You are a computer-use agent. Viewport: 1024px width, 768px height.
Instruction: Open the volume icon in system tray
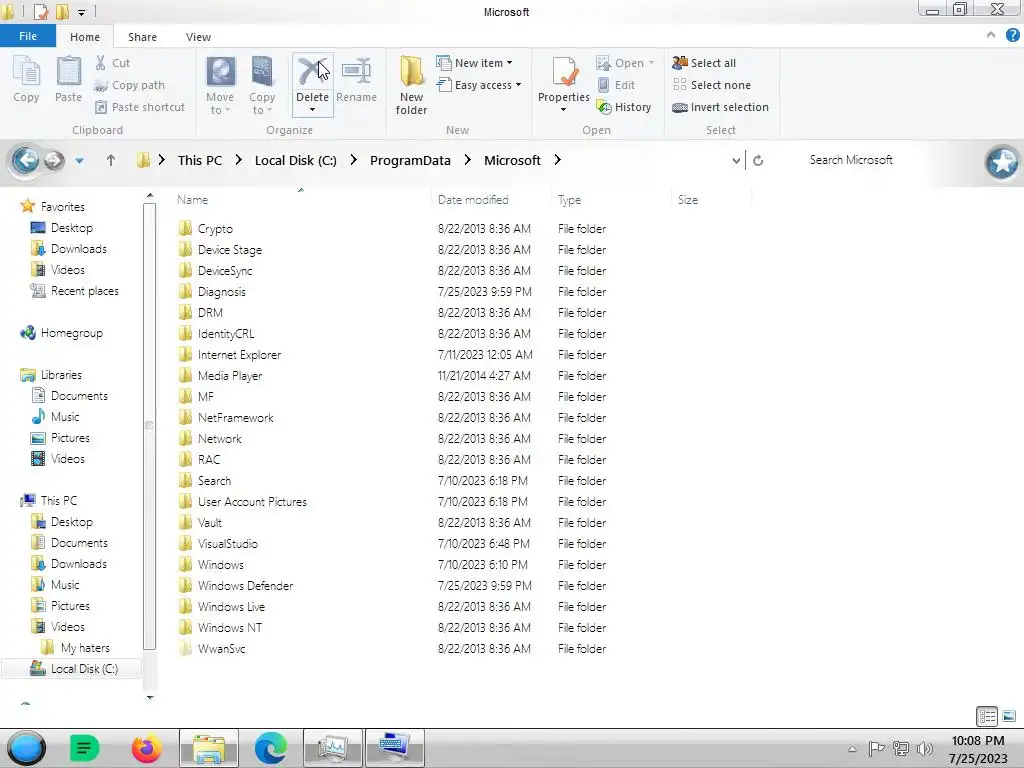(x=925, y=749)
